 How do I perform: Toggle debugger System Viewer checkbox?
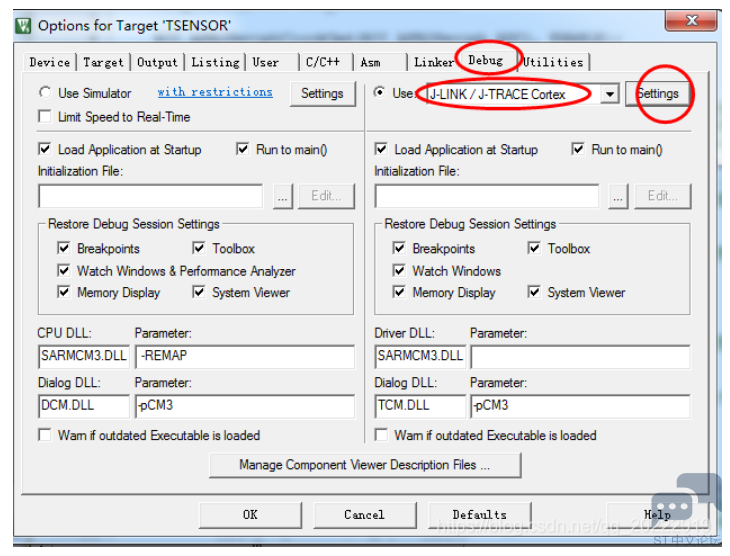pos(534,292)
